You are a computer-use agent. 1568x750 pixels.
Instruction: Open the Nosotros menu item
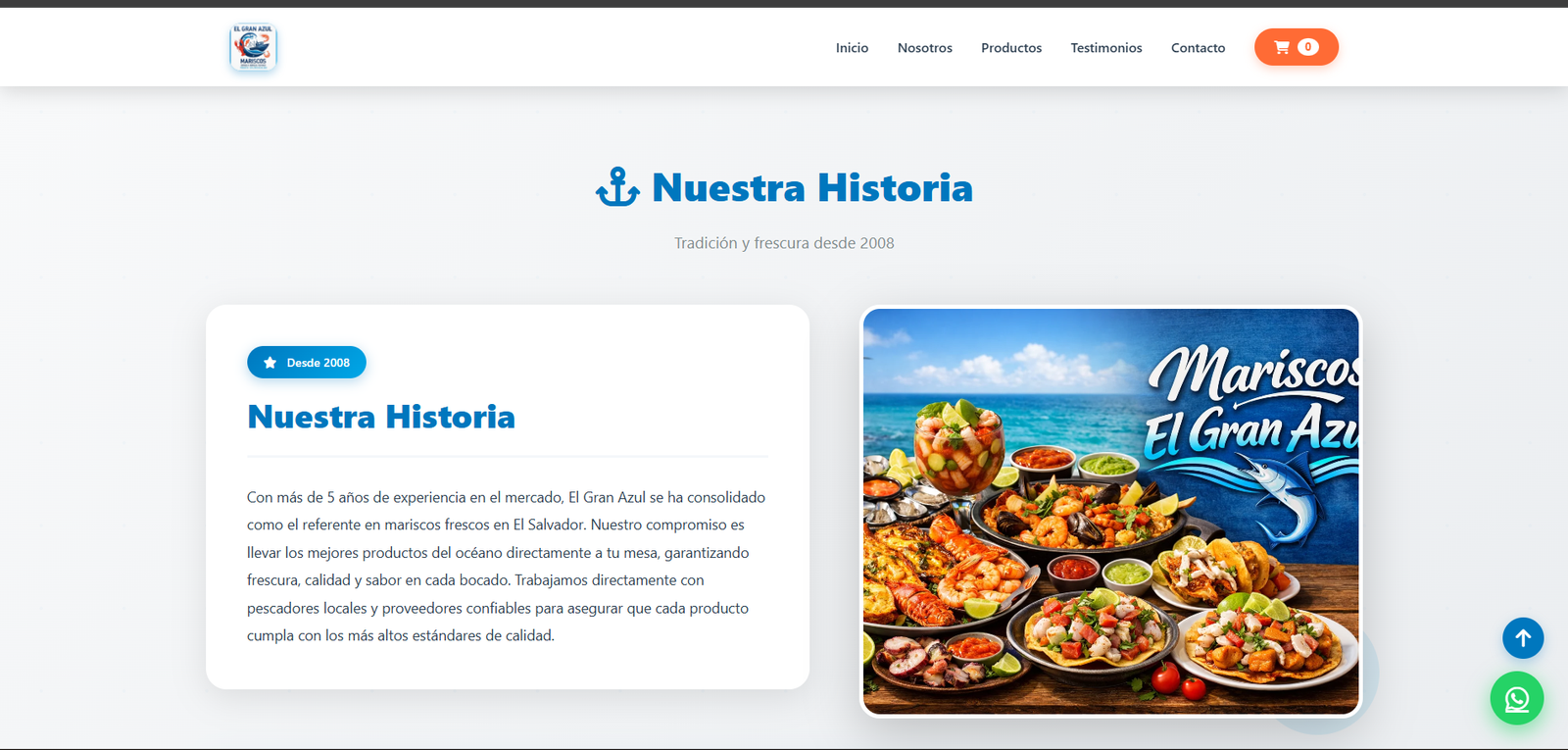click(925, 48)
